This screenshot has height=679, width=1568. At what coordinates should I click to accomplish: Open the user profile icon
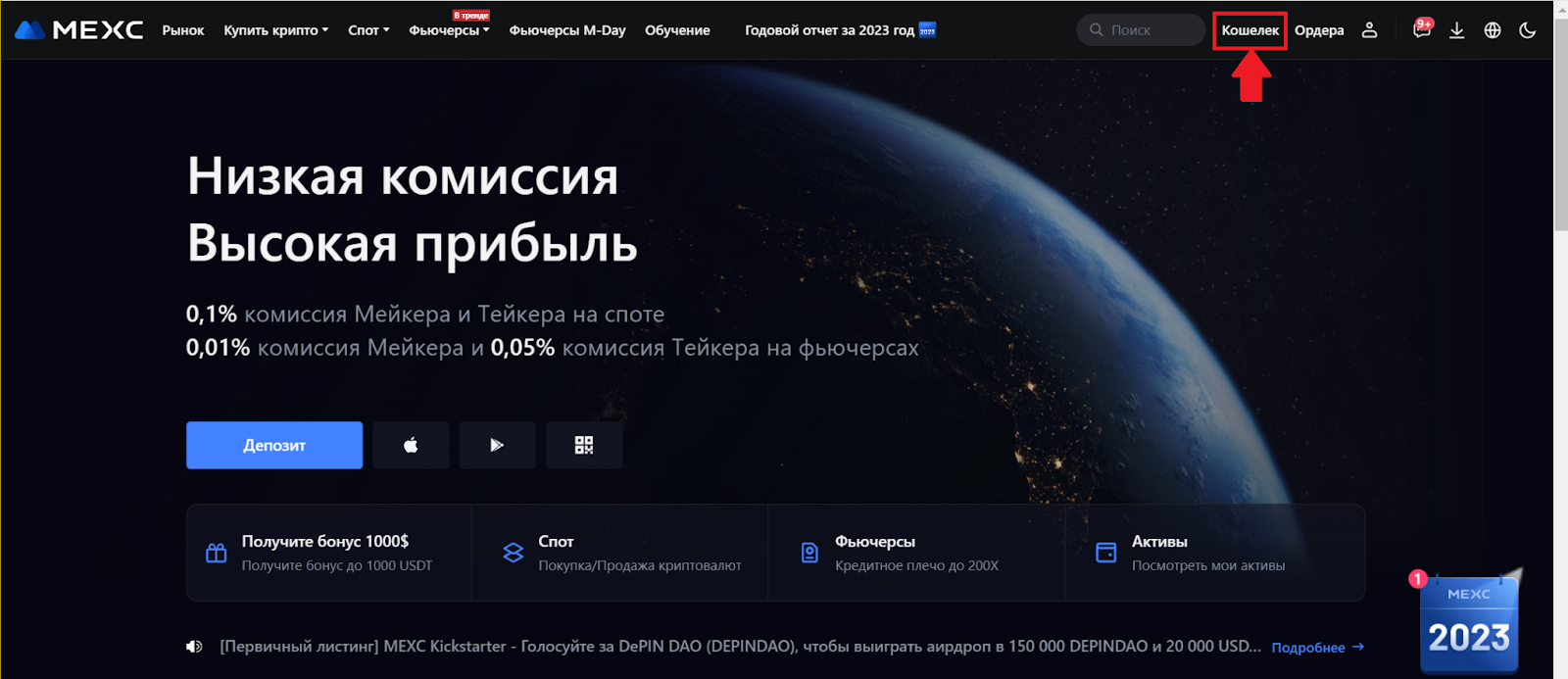coord(1369,30)
